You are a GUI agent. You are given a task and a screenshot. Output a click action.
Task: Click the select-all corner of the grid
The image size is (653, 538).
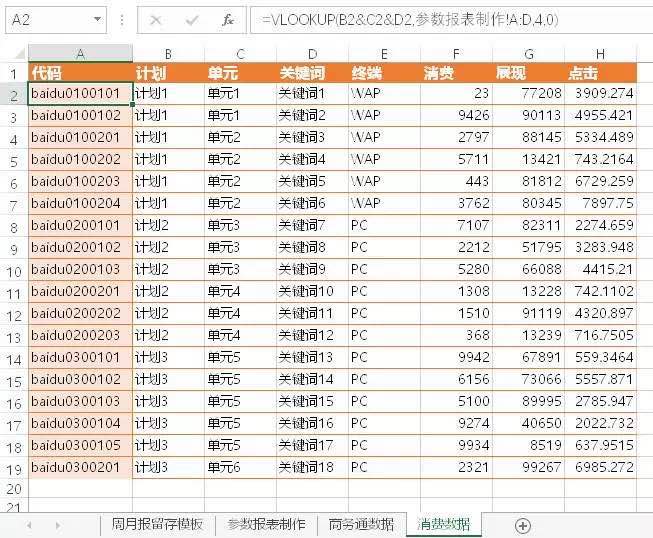point(14,54)
